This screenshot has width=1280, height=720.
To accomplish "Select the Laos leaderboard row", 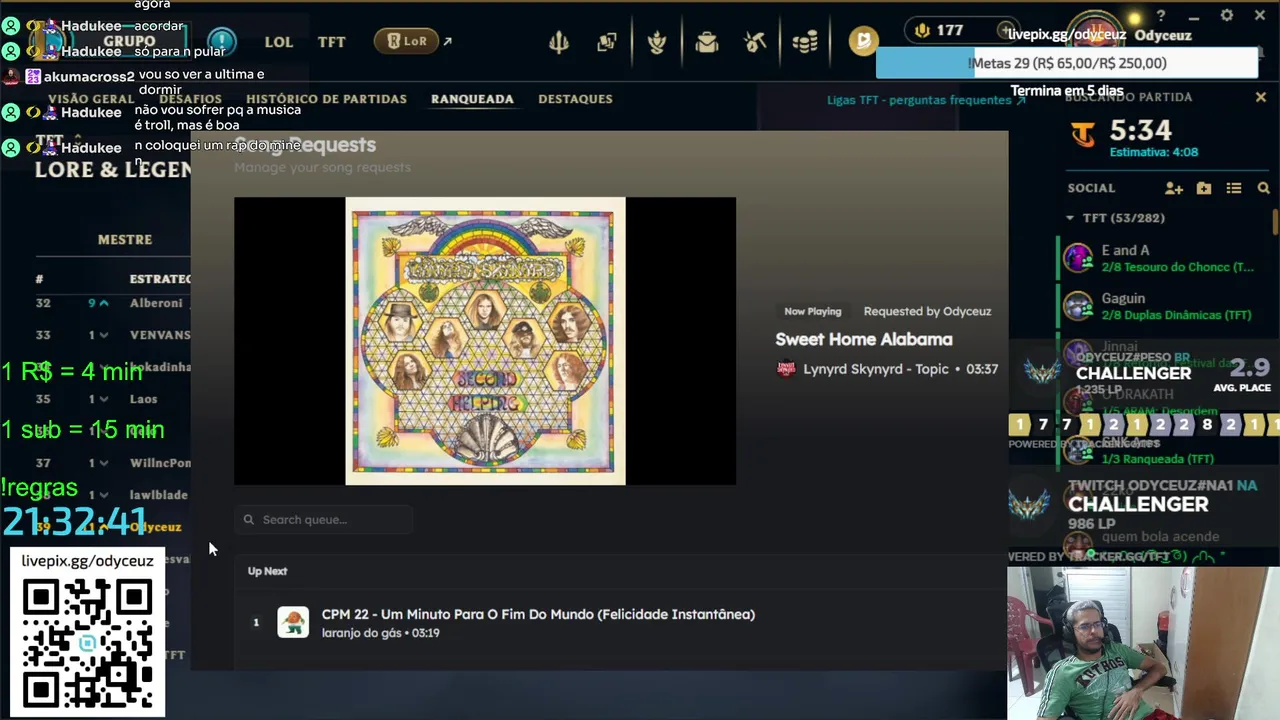I will [x=112, y=399].
